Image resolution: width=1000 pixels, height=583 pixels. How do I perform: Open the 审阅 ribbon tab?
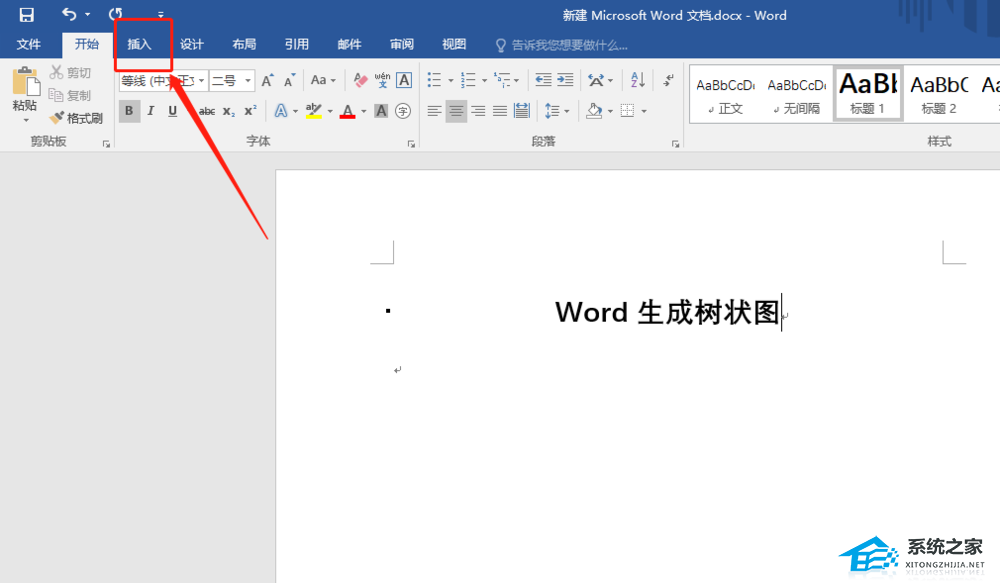point(401,44)
